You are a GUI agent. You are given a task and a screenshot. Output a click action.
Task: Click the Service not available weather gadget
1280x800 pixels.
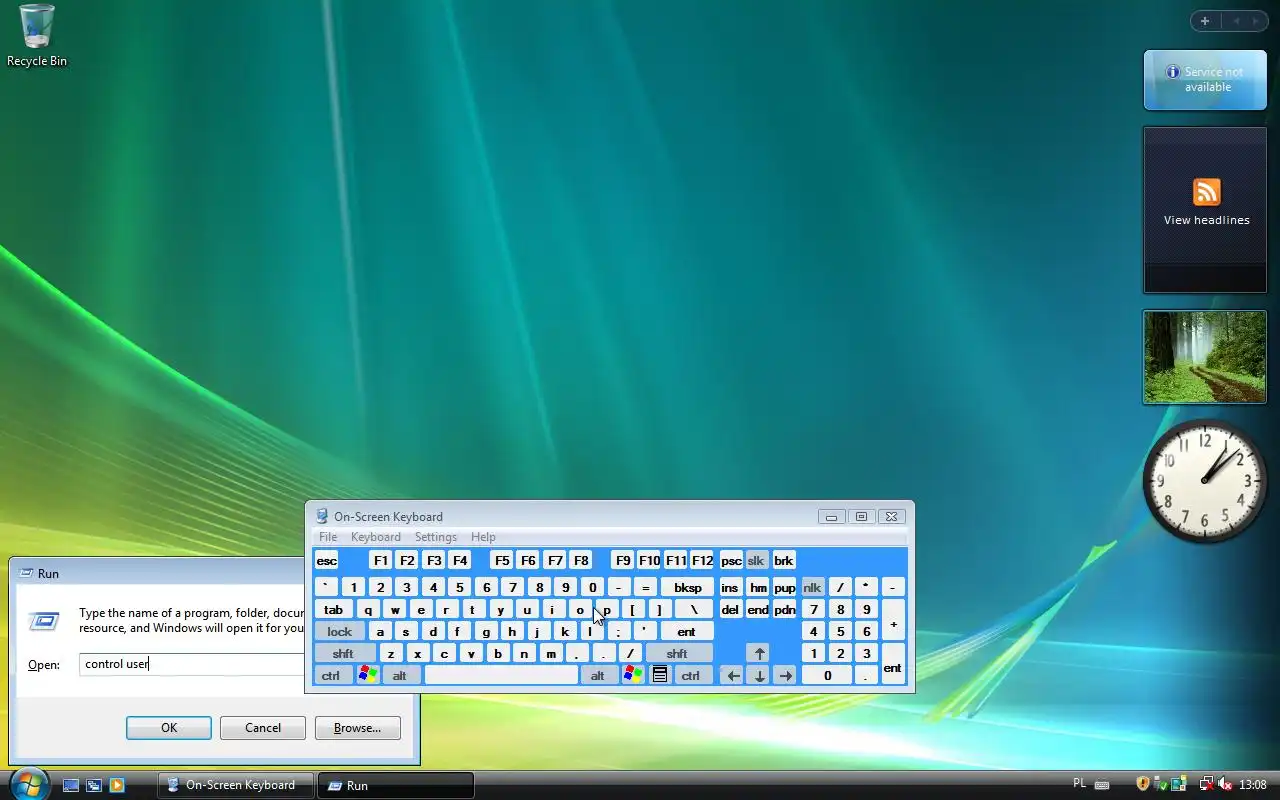(1205, 80)
